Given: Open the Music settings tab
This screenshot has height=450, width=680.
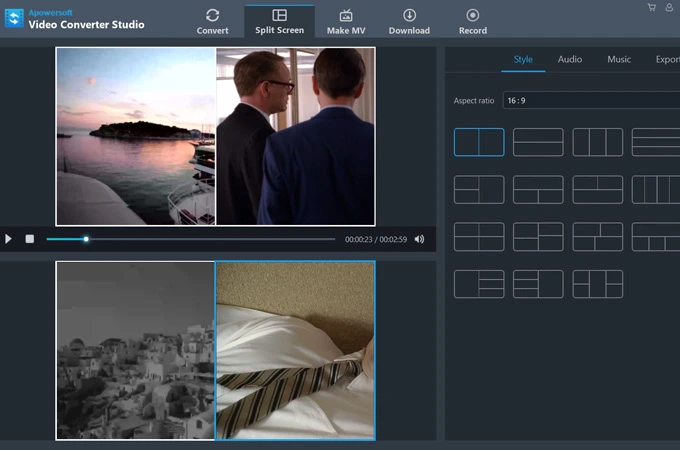Looking at the screenshot, I should point(619,60).
